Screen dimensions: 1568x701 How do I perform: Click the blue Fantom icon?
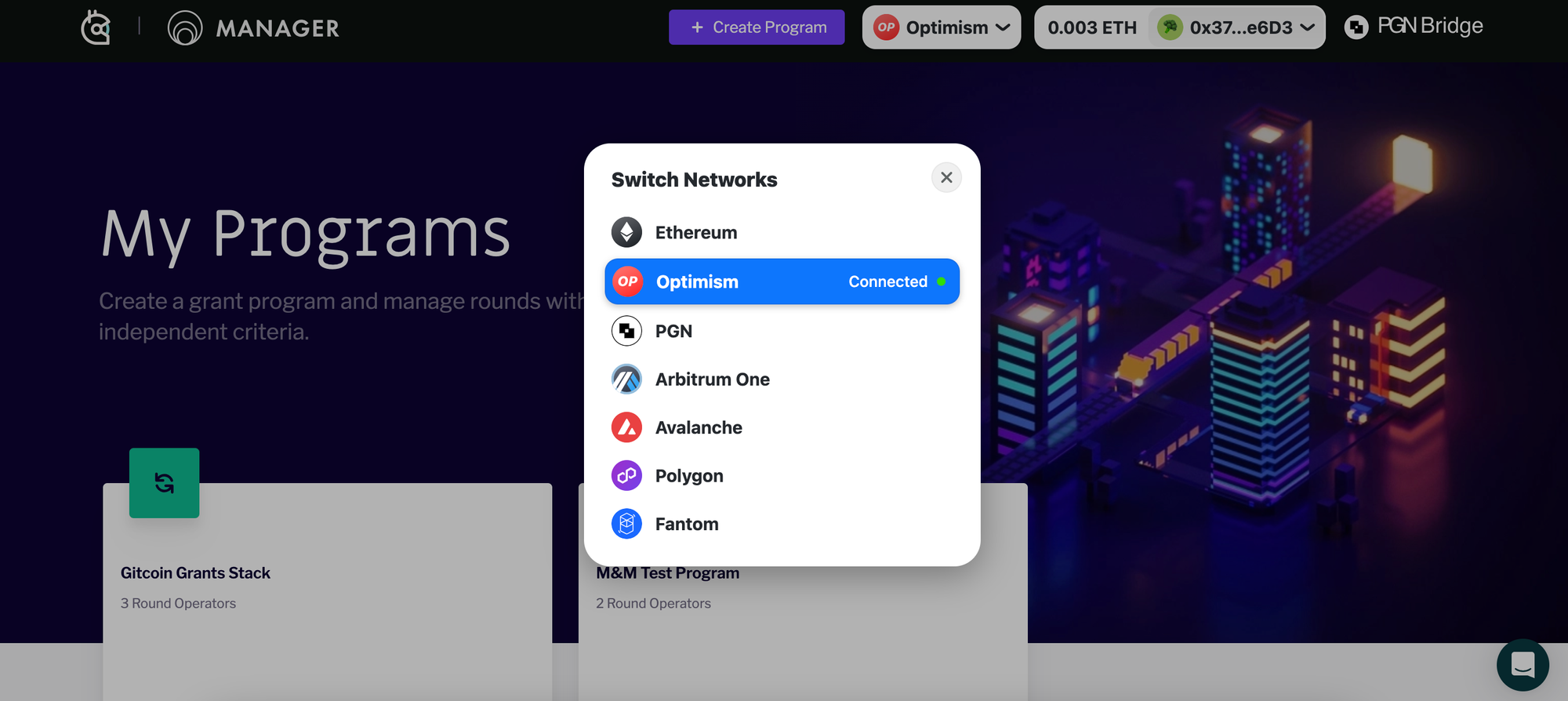(626, 524)
